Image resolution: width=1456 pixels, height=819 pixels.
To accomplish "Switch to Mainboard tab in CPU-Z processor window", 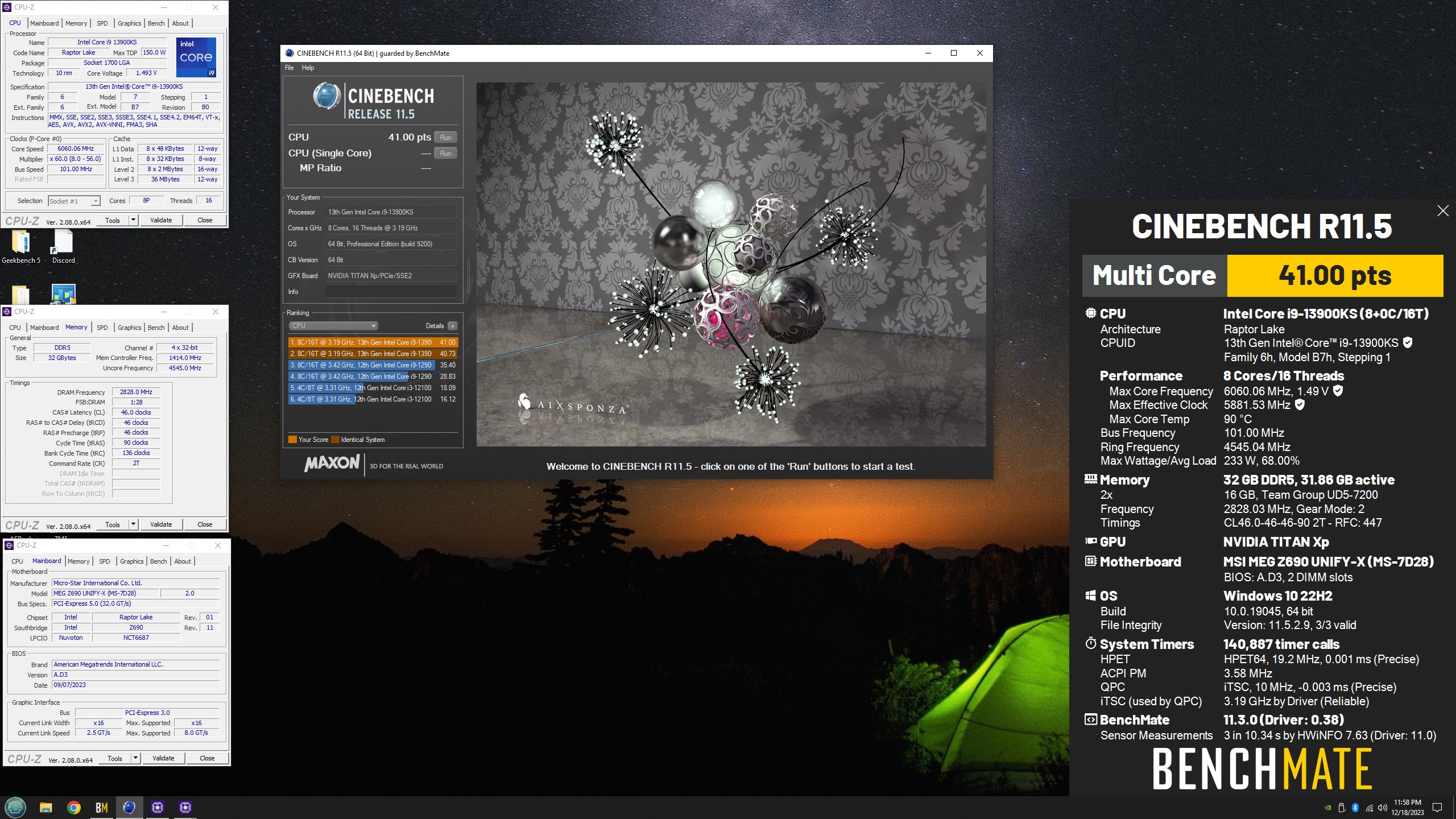I will [44, 23].
